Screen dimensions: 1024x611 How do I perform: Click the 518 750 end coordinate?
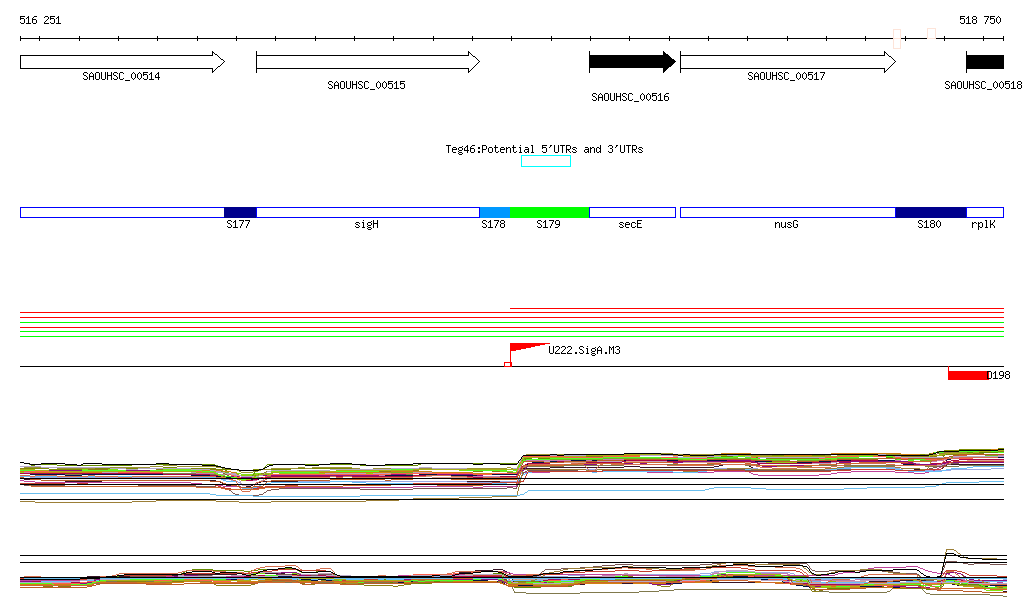[x=980, y=20]
